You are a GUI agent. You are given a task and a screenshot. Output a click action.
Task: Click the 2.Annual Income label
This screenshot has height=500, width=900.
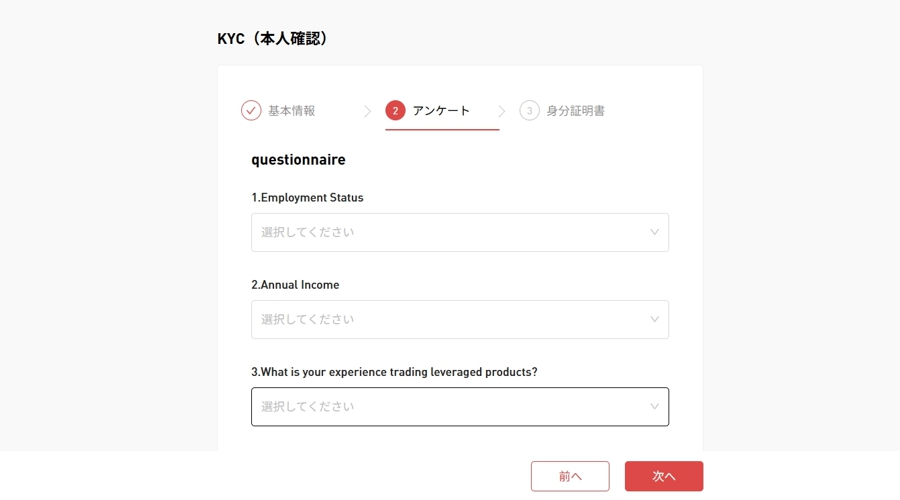click(x=295, y=285)
